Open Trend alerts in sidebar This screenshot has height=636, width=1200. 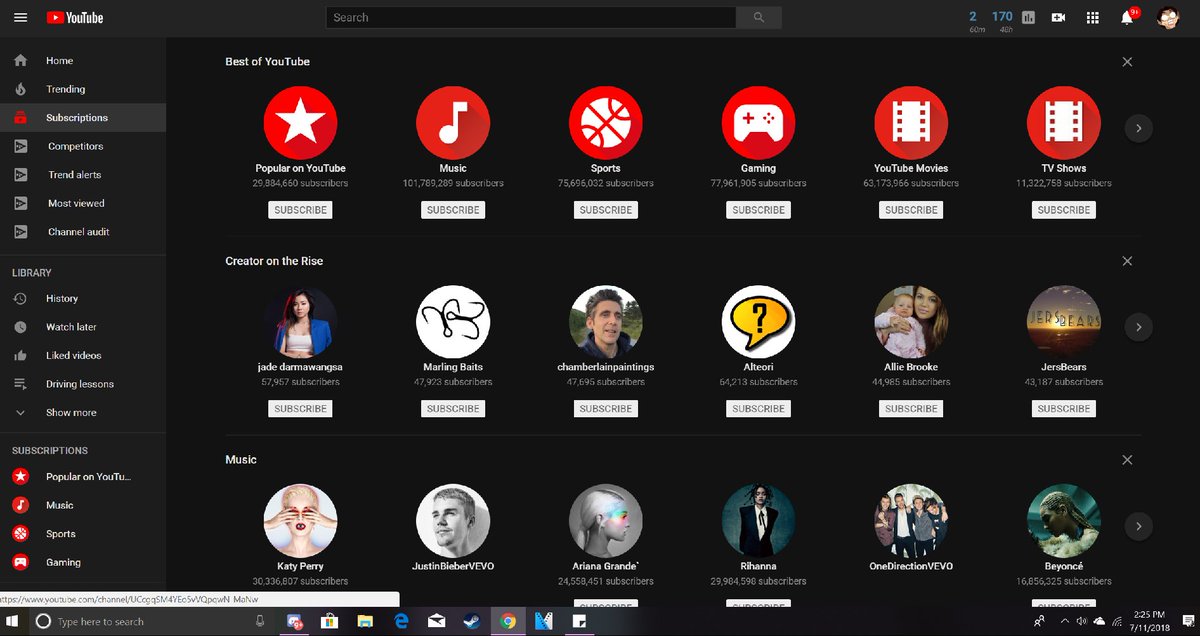(x=82, y=174)
